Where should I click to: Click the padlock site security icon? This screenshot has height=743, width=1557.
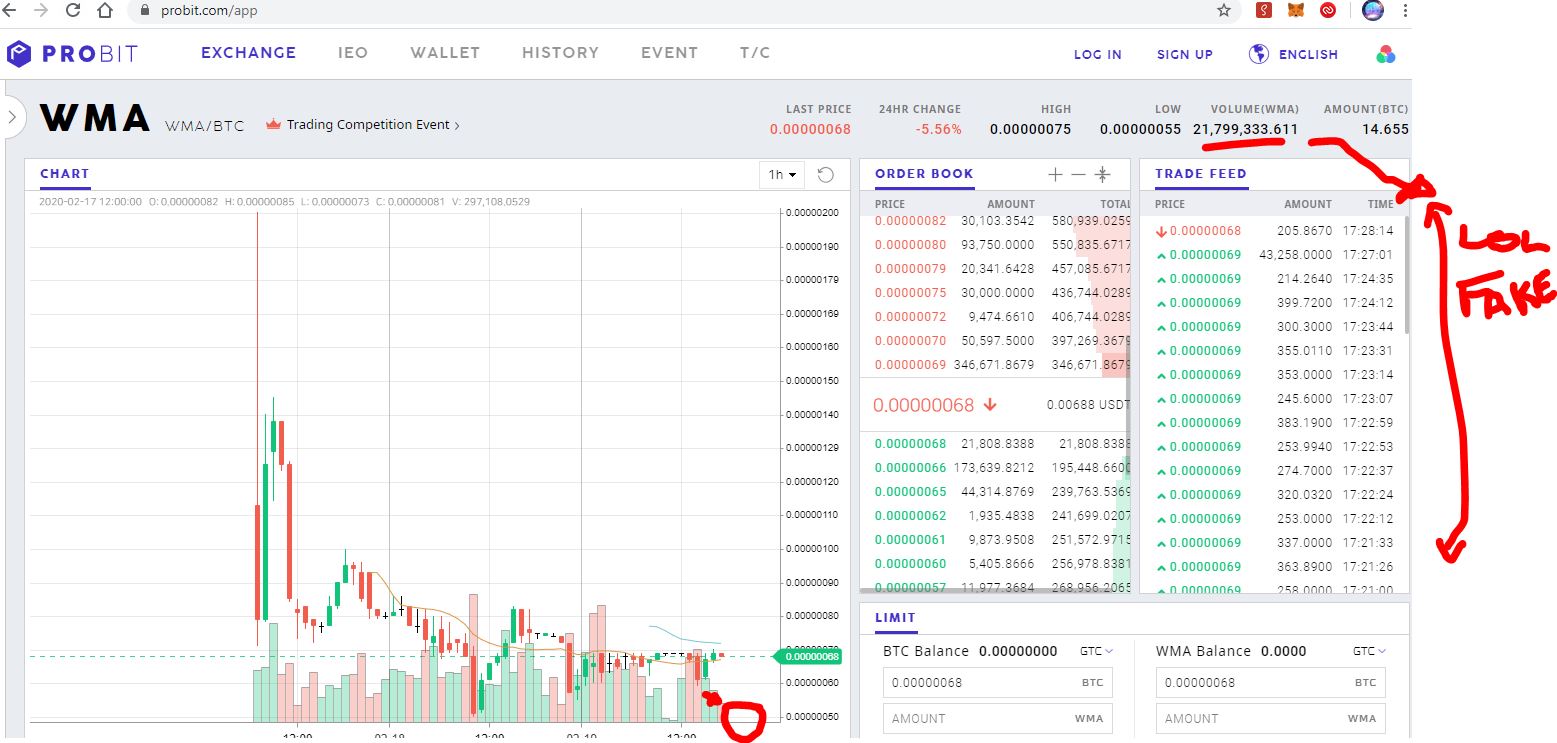click(x=144, y=12)
